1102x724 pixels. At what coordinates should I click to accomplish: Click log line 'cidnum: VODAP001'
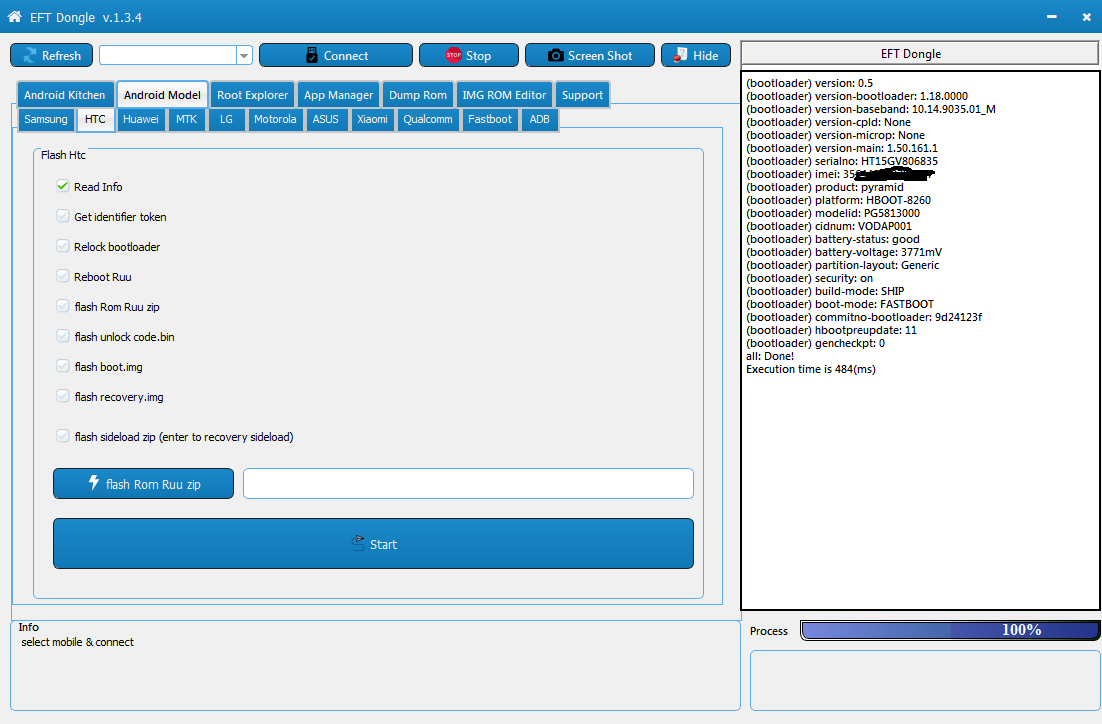829,226
